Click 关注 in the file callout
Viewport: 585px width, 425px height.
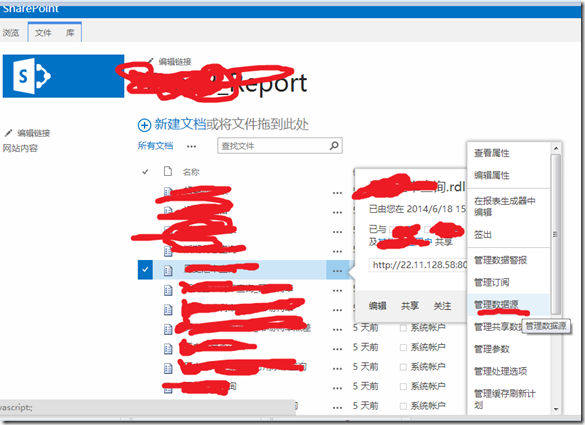point(442,306)
